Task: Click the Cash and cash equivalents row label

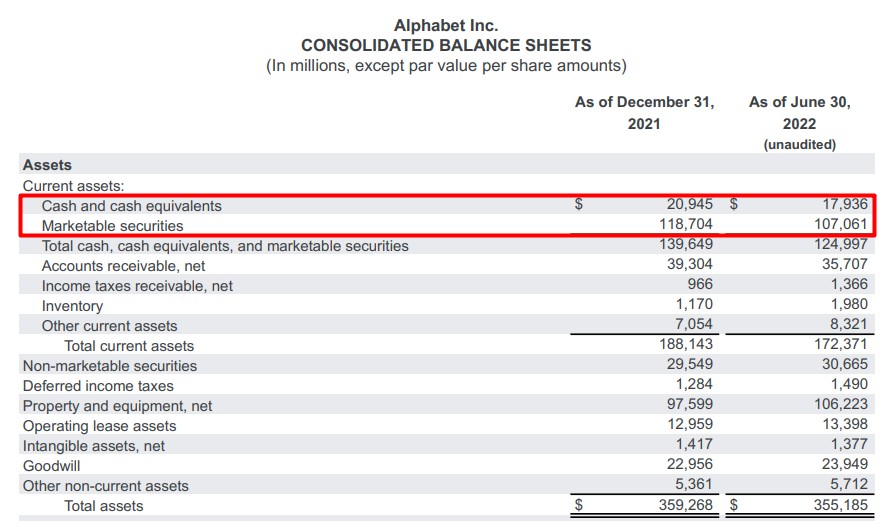Action: tap(131, 206)
